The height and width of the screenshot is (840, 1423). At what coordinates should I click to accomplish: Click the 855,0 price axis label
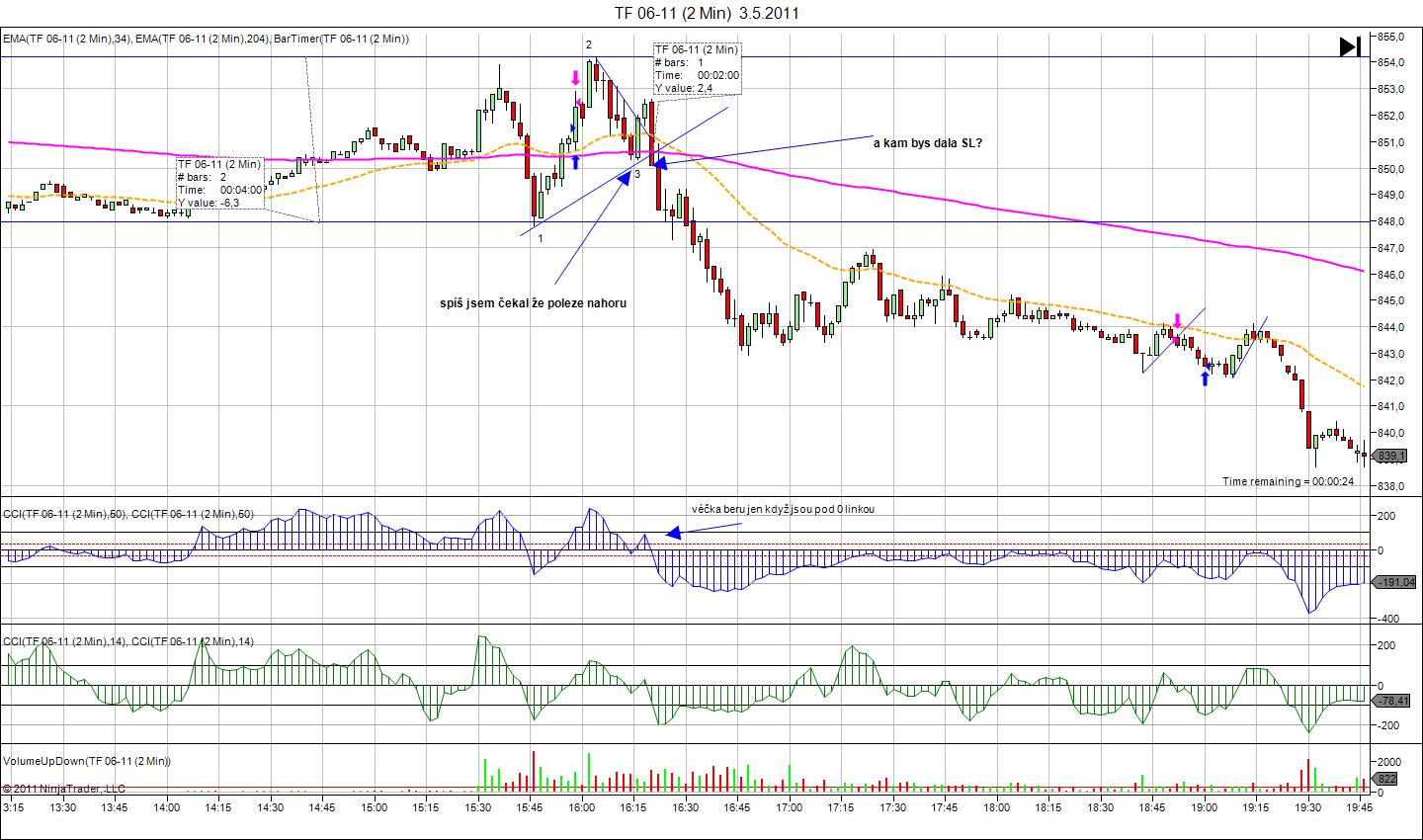1391,37
